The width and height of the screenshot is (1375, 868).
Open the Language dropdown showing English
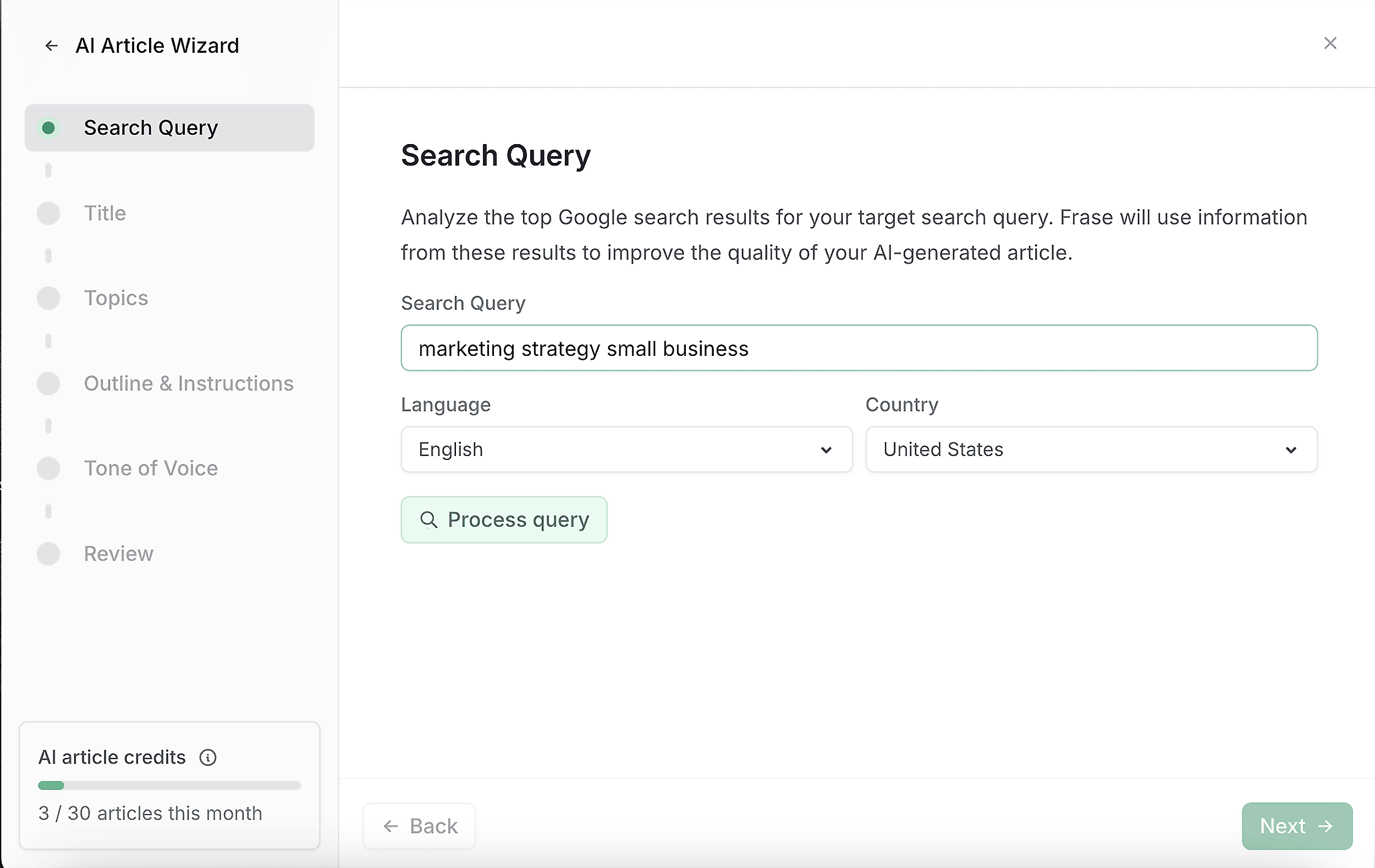coord(626,450)
